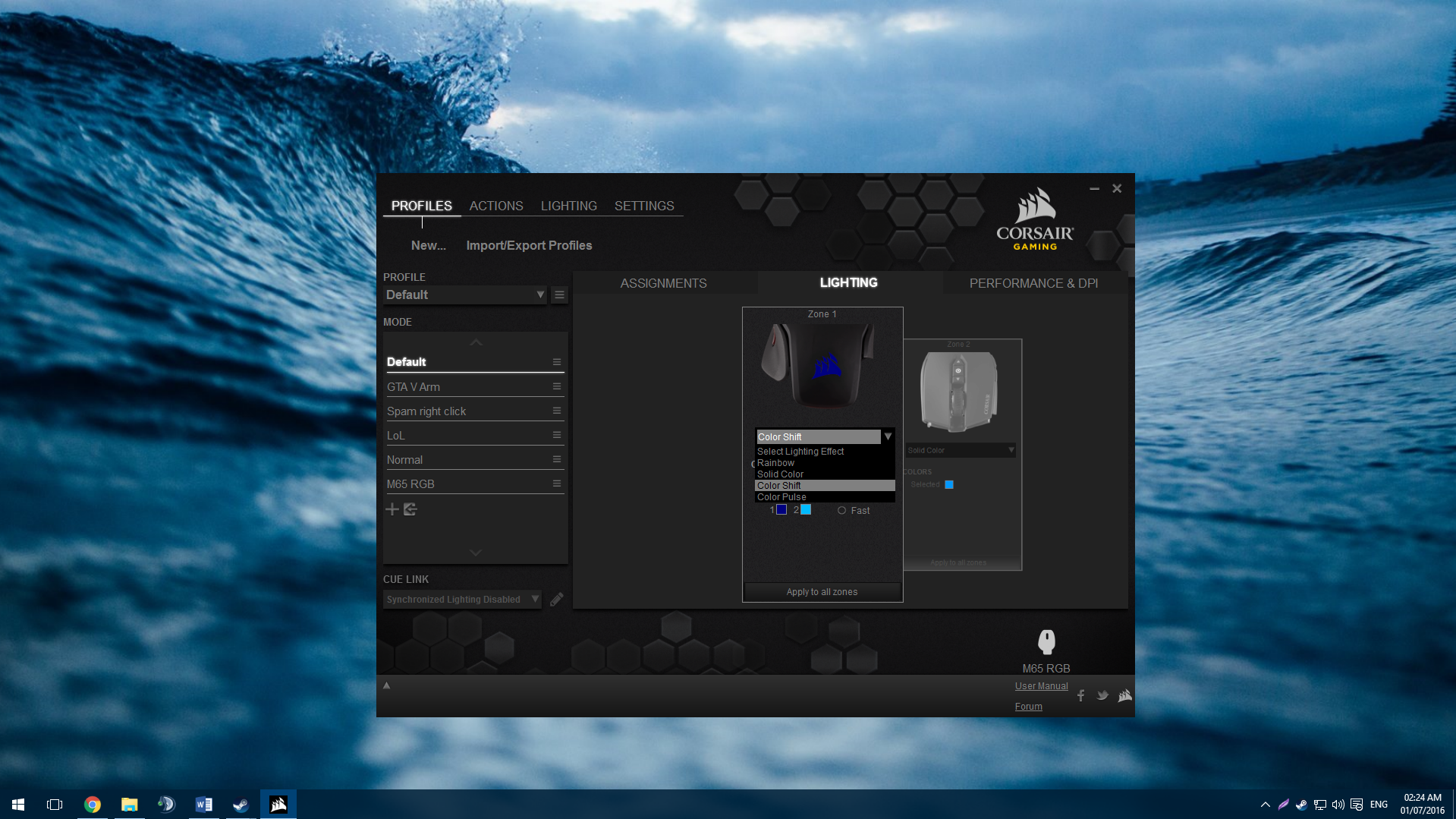Launch Google Chrome from taskbar
The width and height of the screenshot is (1456, 819).
point(93,805)
